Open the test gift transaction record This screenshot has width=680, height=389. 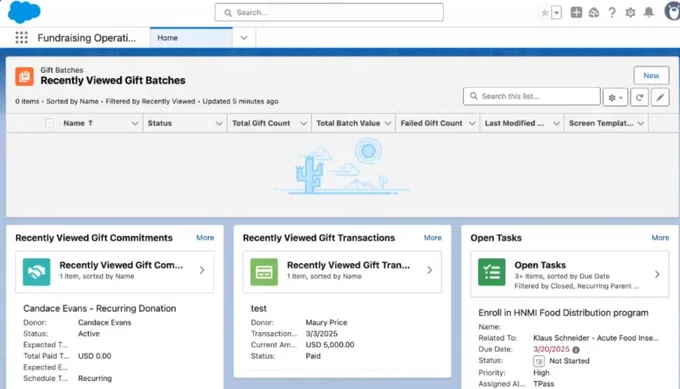258,308
